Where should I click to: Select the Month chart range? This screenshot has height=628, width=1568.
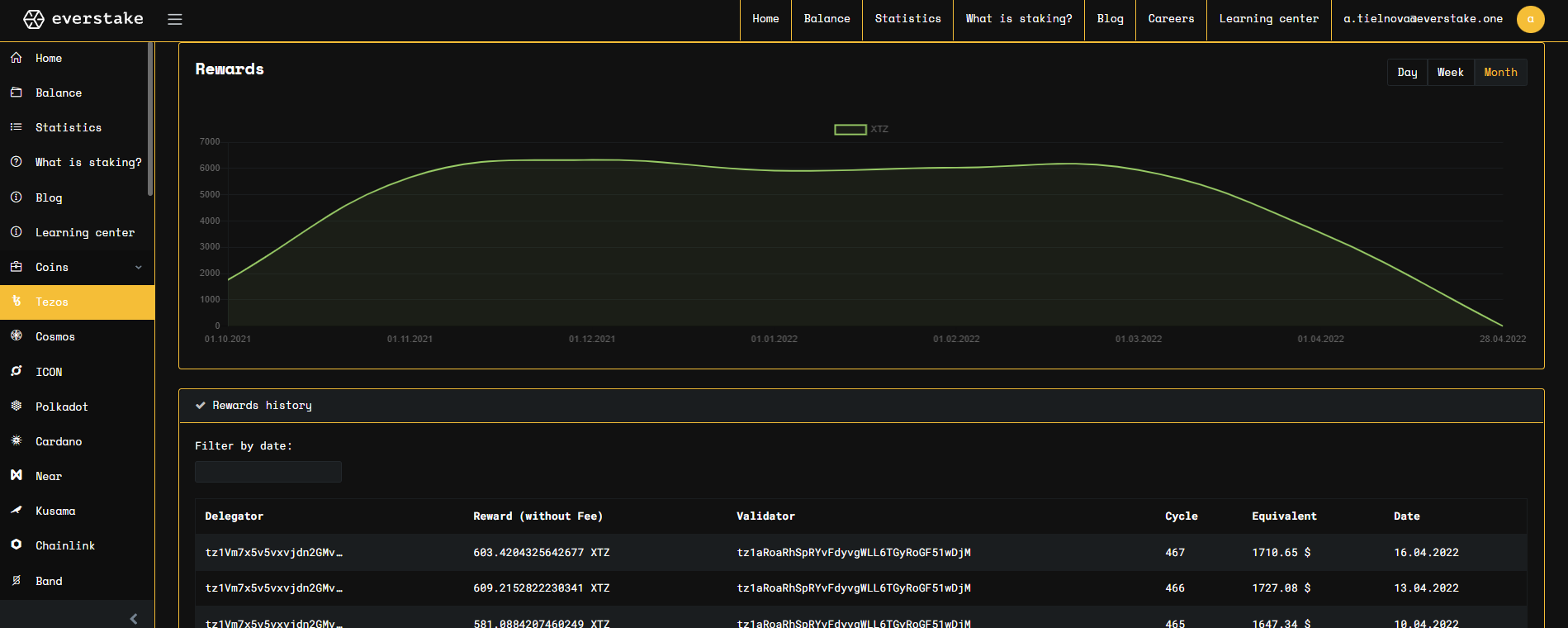click(x=1501, y=73)
